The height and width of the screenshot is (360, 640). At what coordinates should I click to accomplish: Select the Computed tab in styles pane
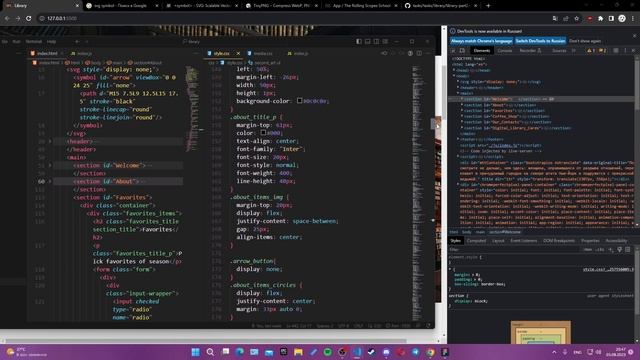tap(476, 241)
